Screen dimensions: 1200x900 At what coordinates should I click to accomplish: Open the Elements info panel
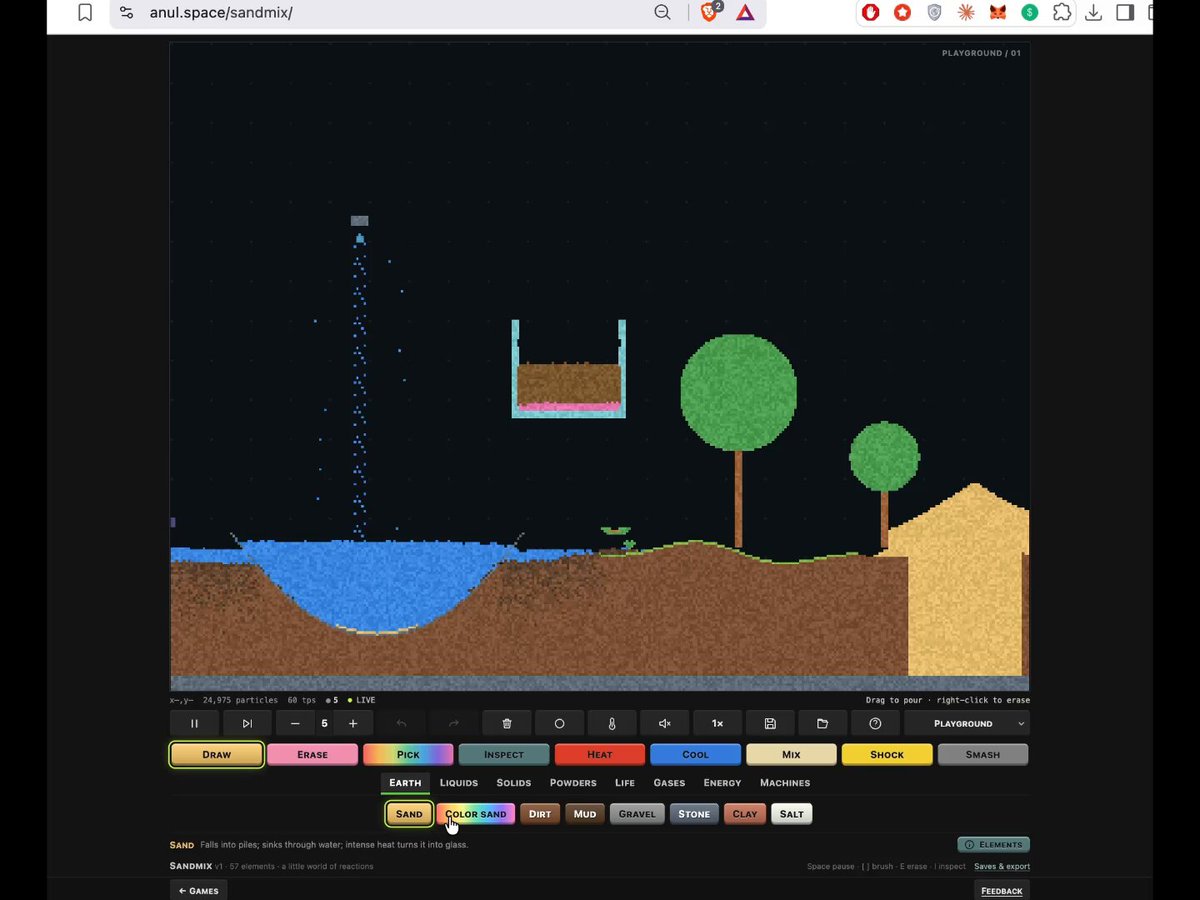[x=993, y=845]
